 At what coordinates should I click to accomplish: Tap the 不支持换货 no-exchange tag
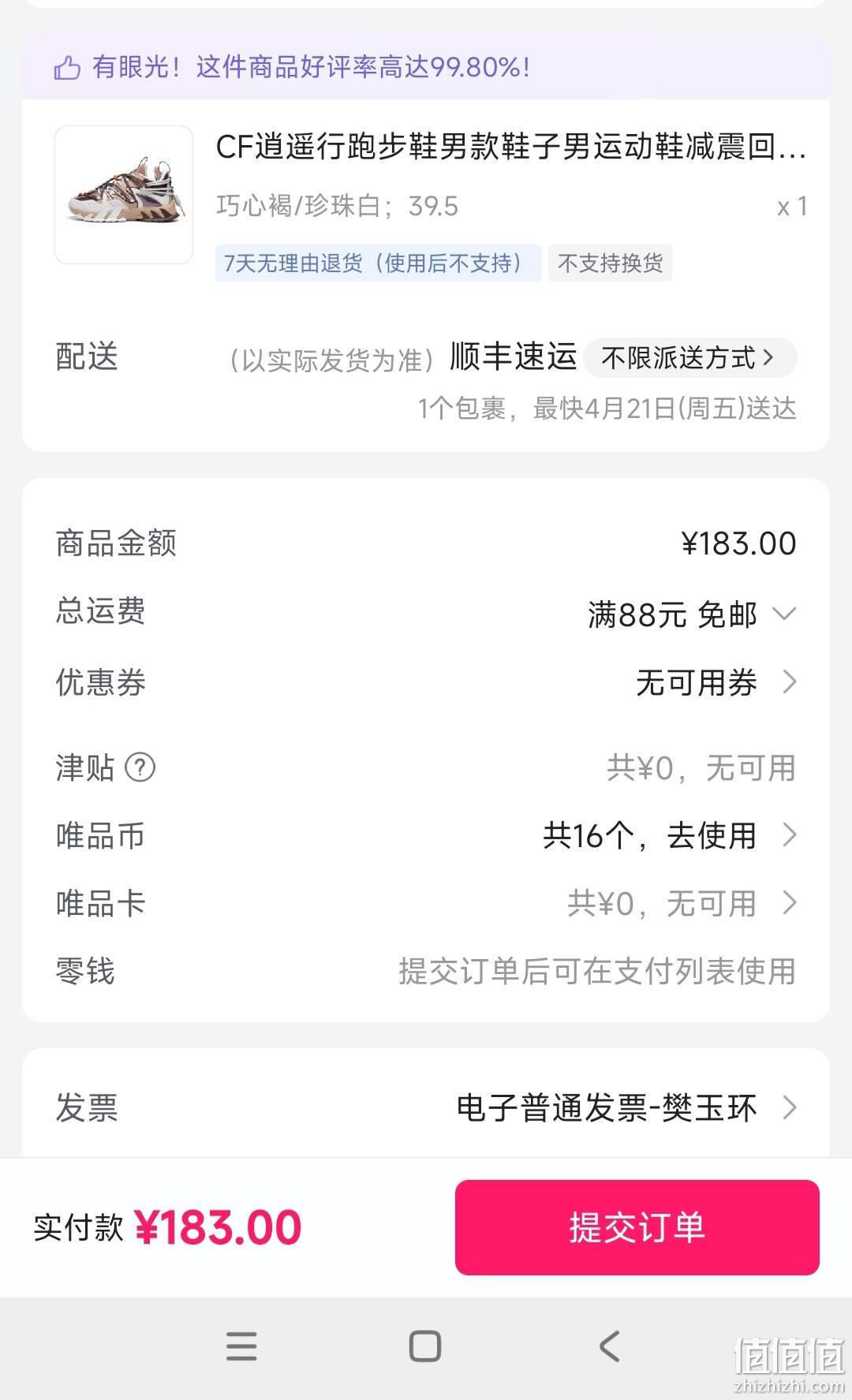pyautogui.click(x=610, y=263)
